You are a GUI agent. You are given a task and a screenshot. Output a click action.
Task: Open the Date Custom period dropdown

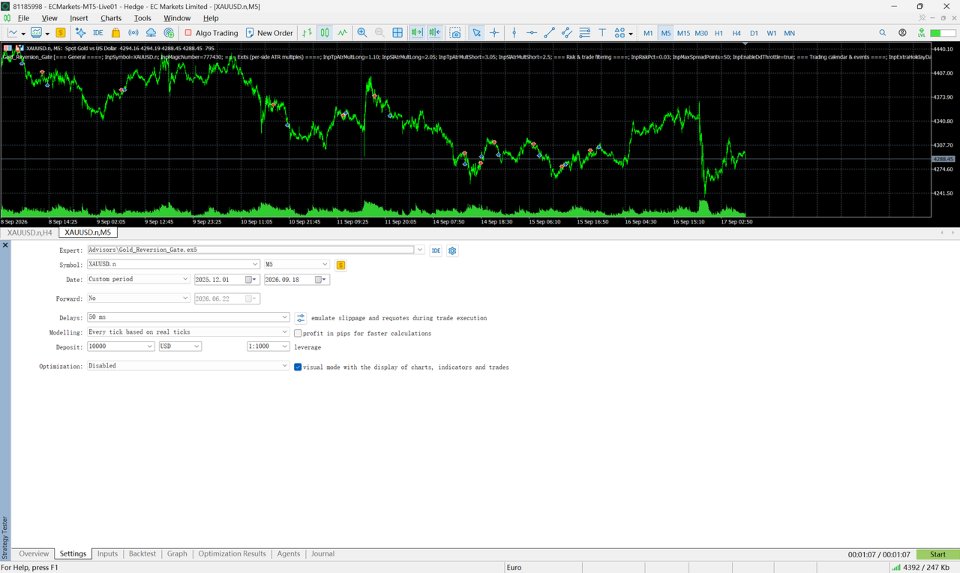click(x=185, y=279)
